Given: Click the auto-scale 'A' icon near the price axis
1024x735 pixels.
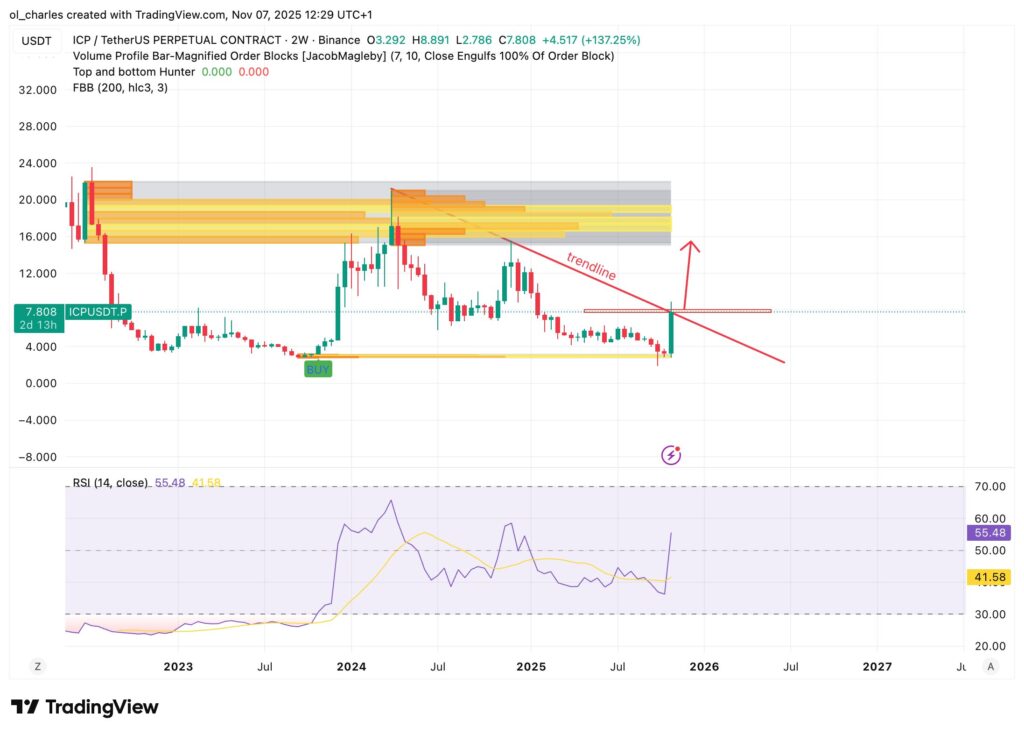Looking at the screenshot, I should pyautogui.click(x=990, y=665).
